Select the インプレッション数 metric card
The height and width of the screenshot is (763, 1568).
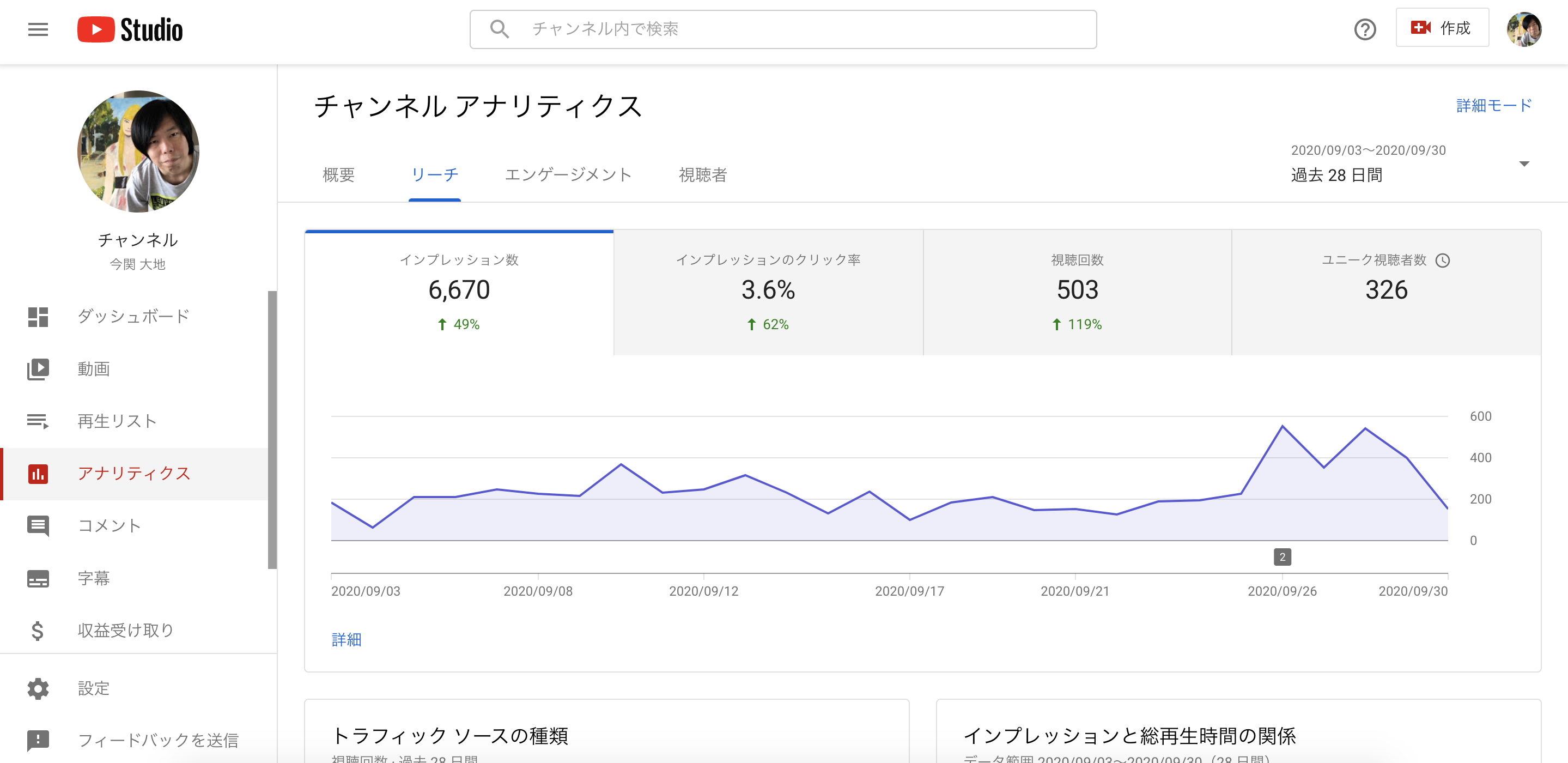[x=459, y=292]
